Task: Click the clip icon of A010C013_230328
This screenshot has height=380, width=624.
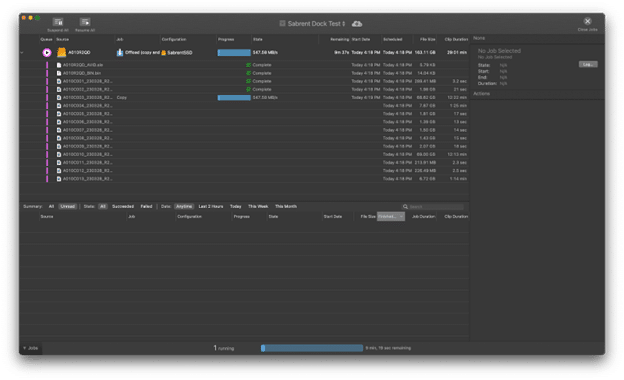Action: tap(59, 179)
